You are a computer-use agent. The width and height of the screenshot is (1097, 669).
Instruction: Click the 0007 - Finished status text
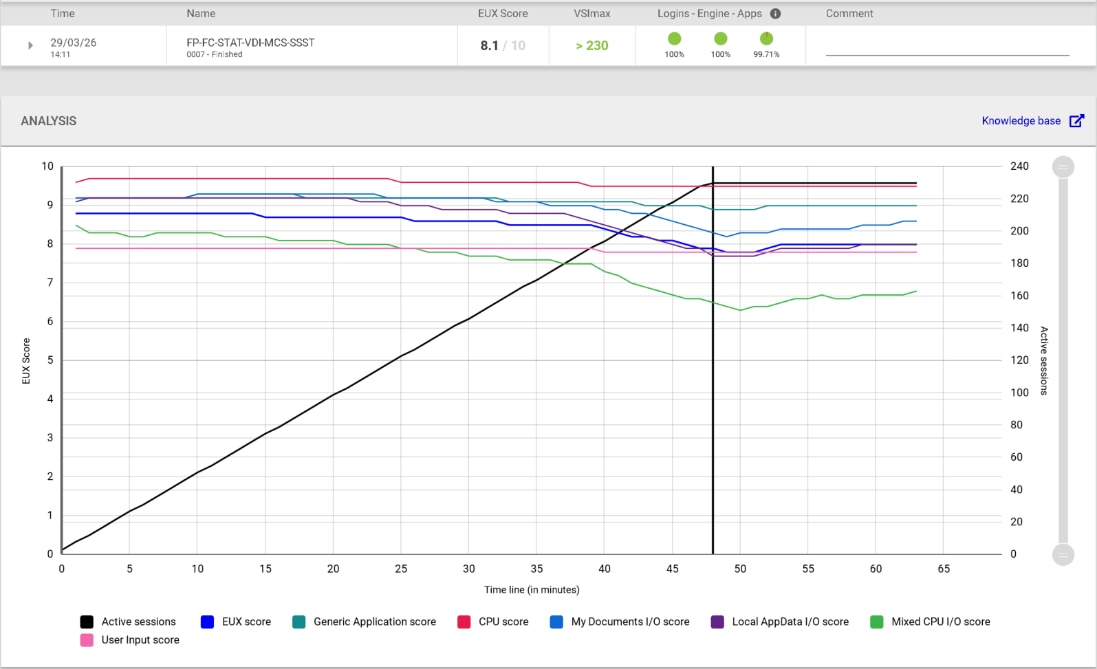(214, 55)
